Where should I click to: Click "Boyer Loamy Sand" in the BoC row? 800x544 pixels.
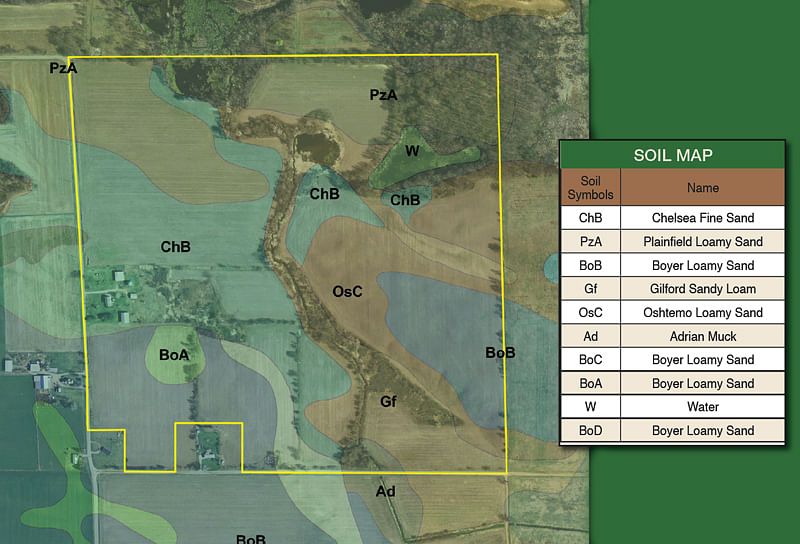pyautogui.click(x=703, y=360)
